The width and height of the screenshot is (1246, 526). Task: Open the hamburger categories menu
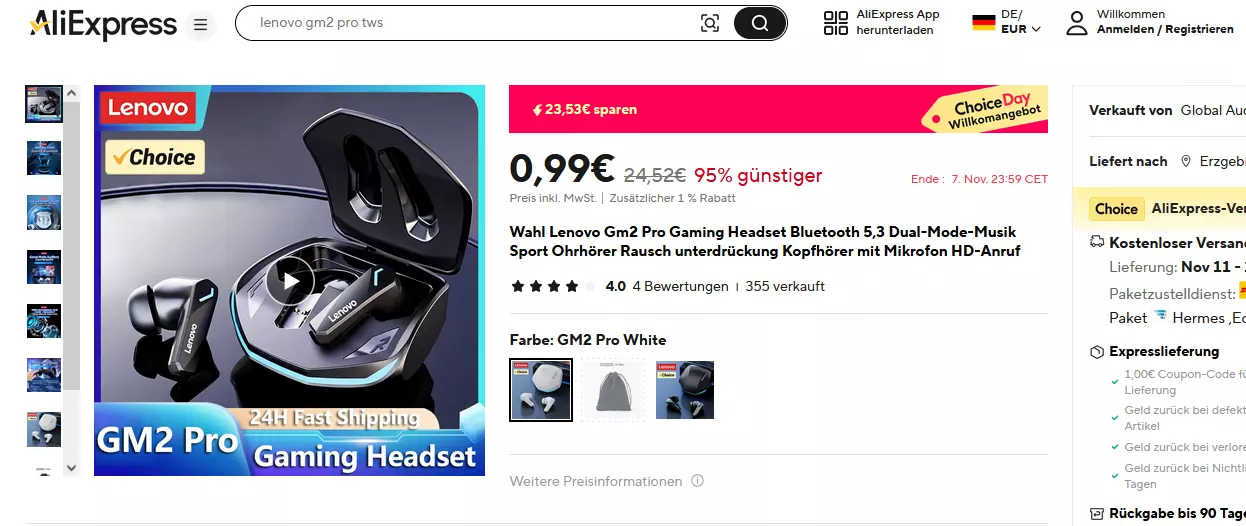pos(201,24)
